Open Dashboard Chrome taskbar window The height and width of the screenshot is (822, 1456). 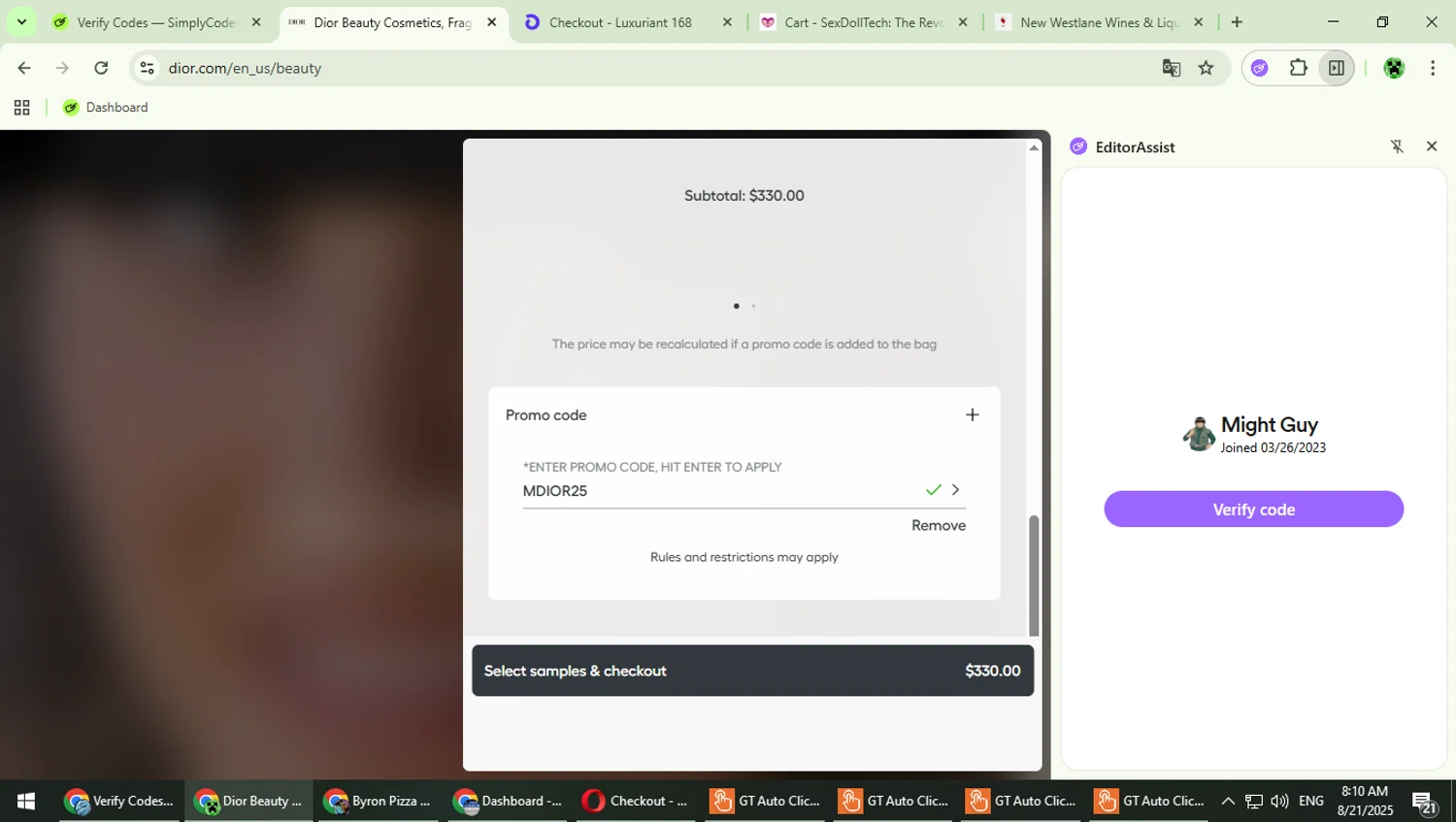coord(508,801)
